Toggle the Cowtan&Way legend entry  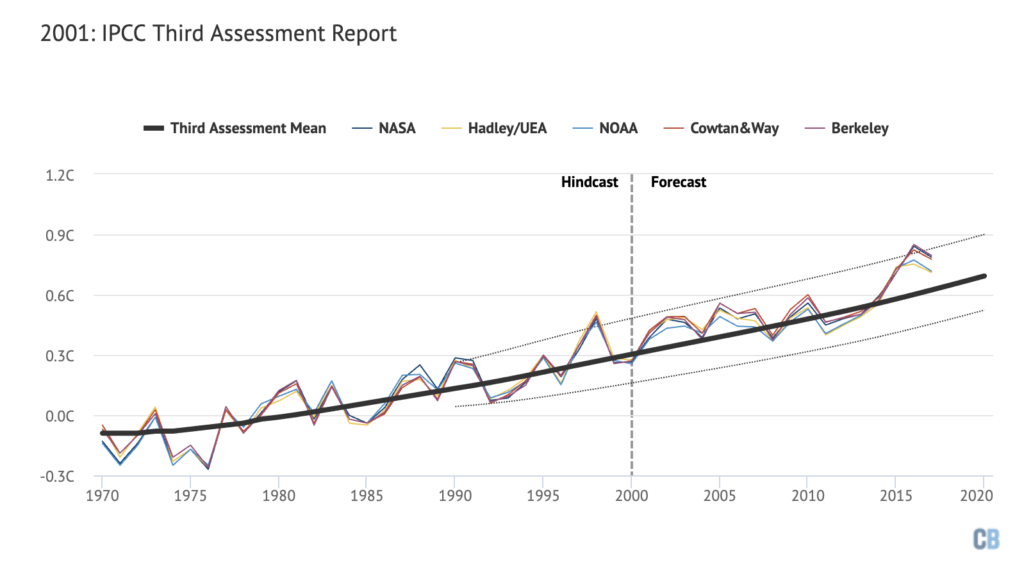pyautogui.click(x=722, y=128)
